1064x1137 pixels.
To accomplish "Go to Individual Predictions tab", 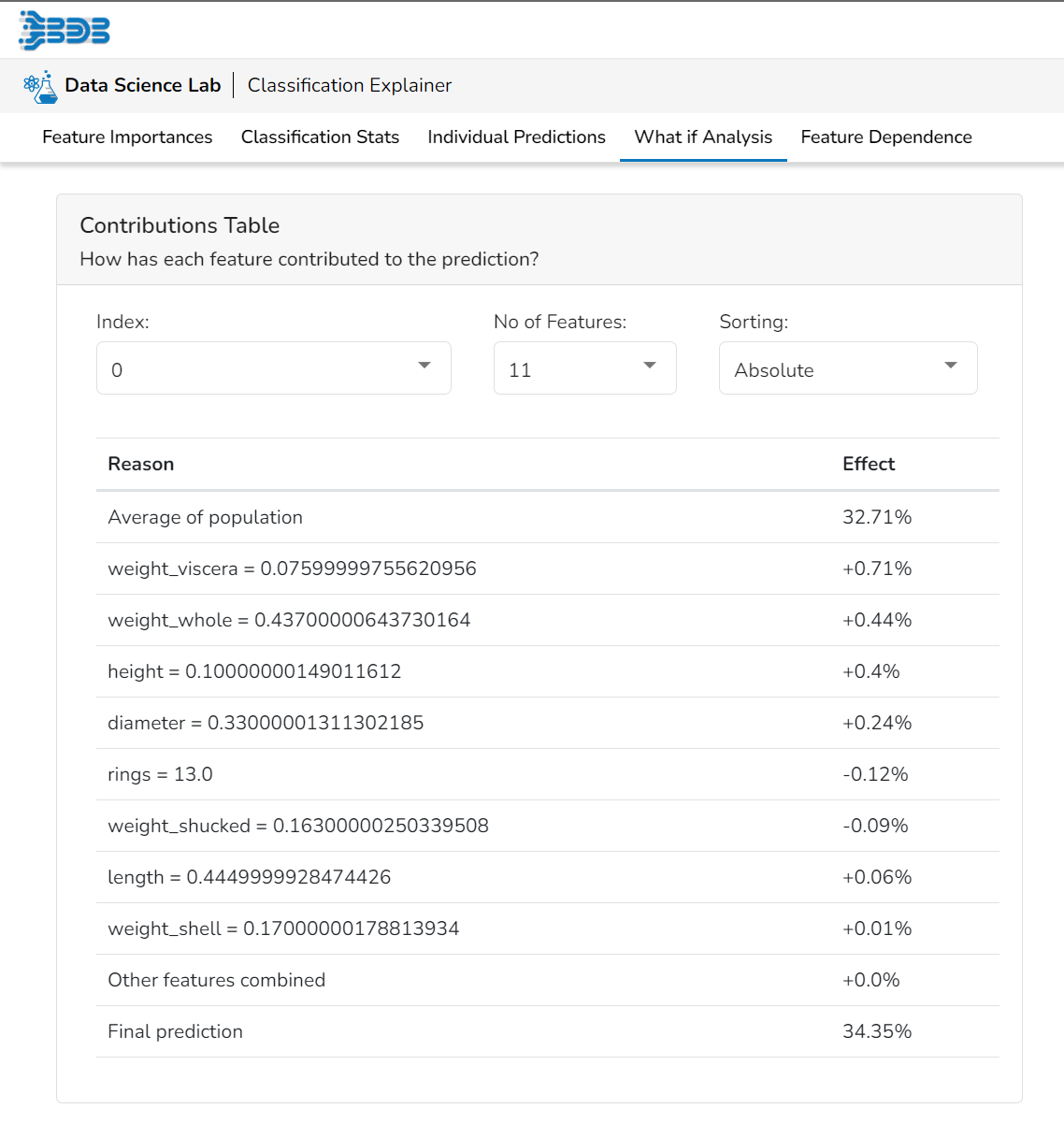I will pos(516,137).
